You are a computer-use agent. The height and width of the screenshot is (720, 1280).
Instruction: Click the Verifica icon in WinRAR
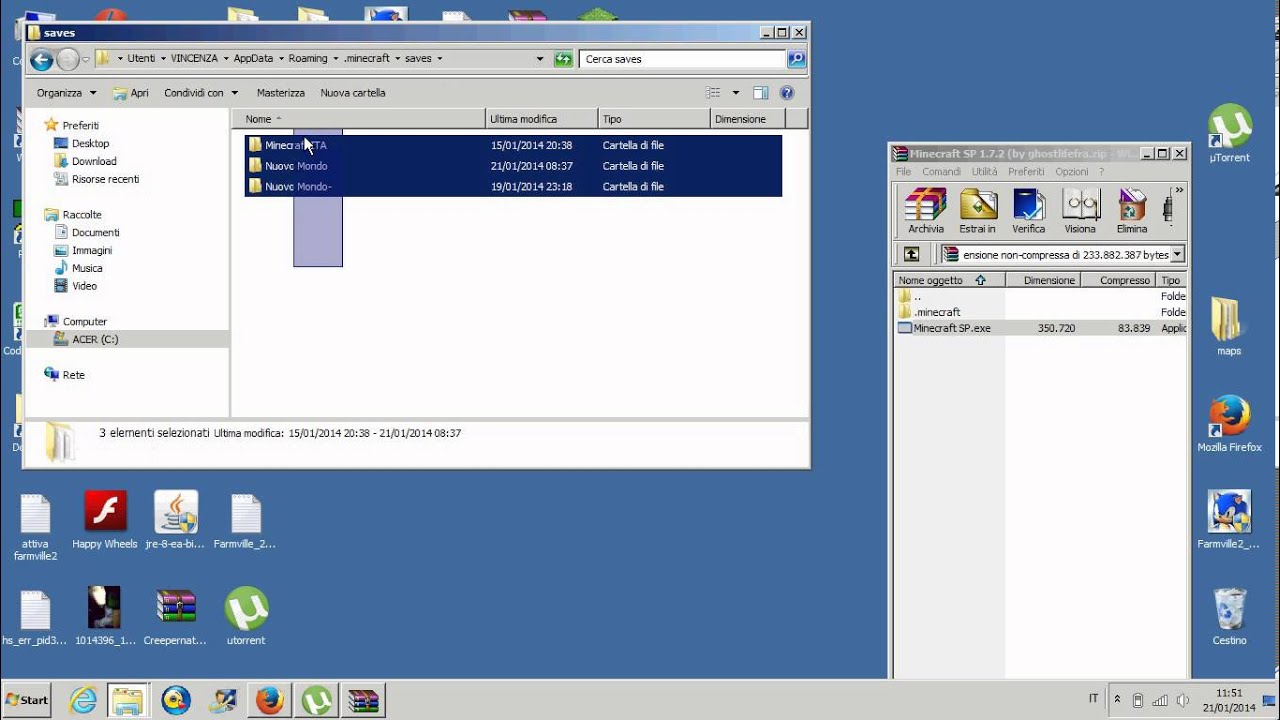[1029, 210]
